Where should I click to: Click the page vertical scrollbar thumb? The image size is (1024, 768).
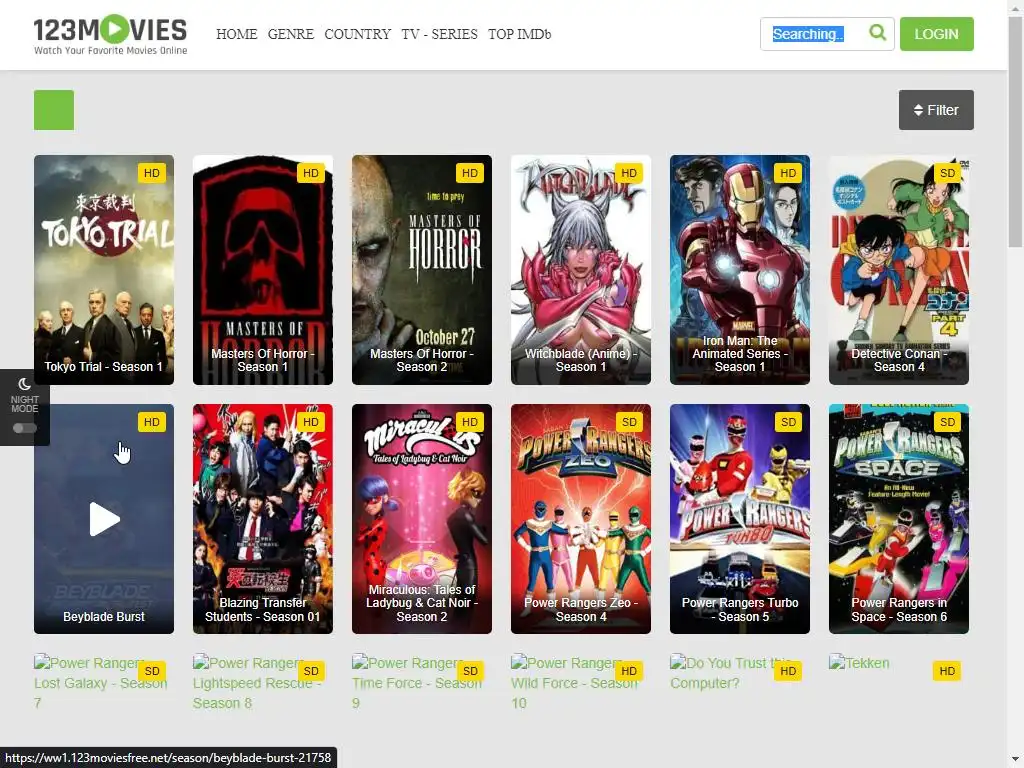(1015, 131)
